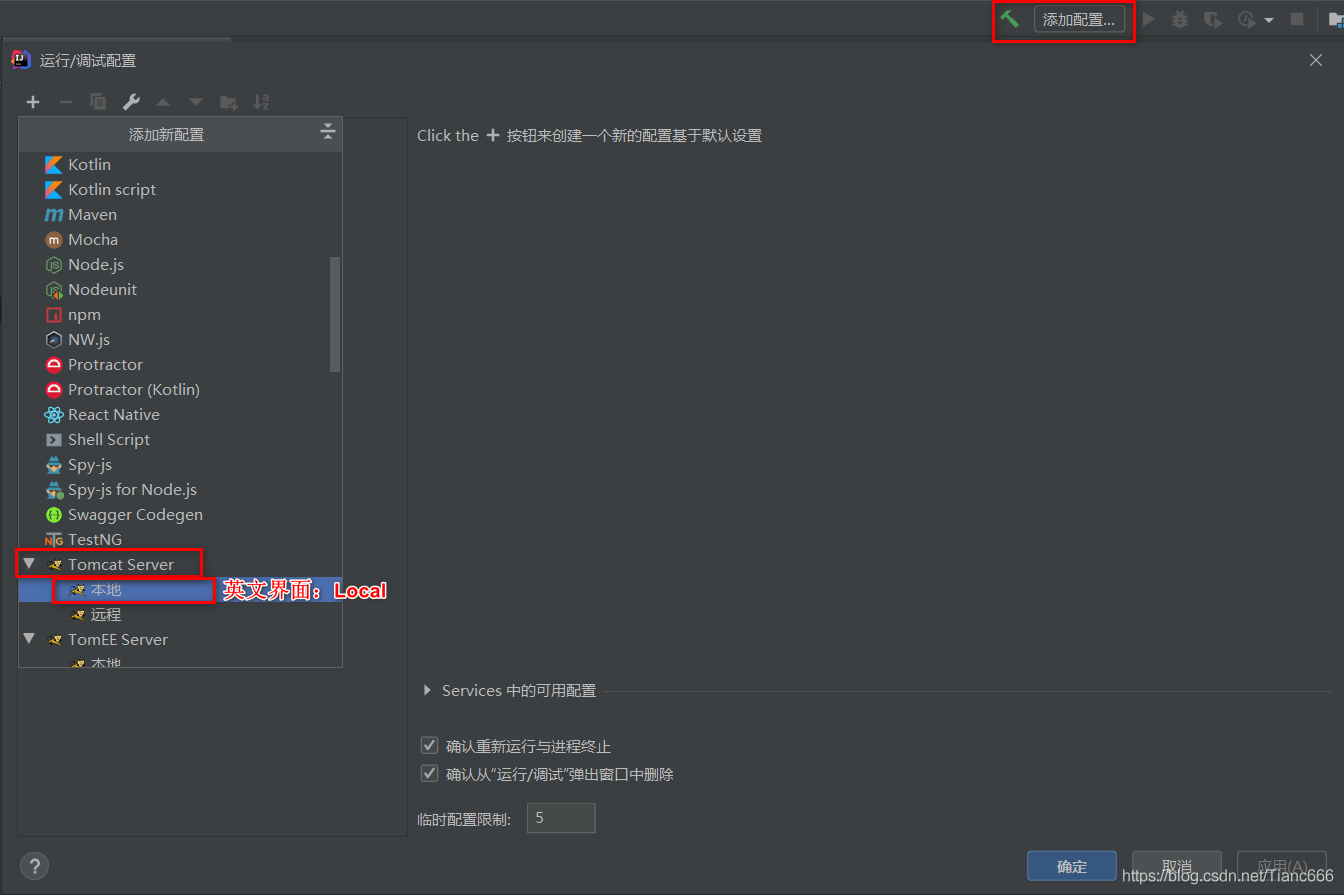Click the Profiler run icon in the top toolbar

point(1246,19)
